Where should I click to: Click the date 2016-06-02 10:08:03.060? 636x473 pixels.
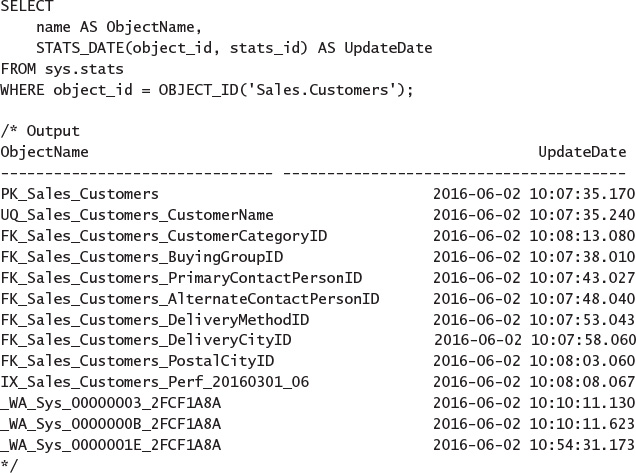point(534,361)
